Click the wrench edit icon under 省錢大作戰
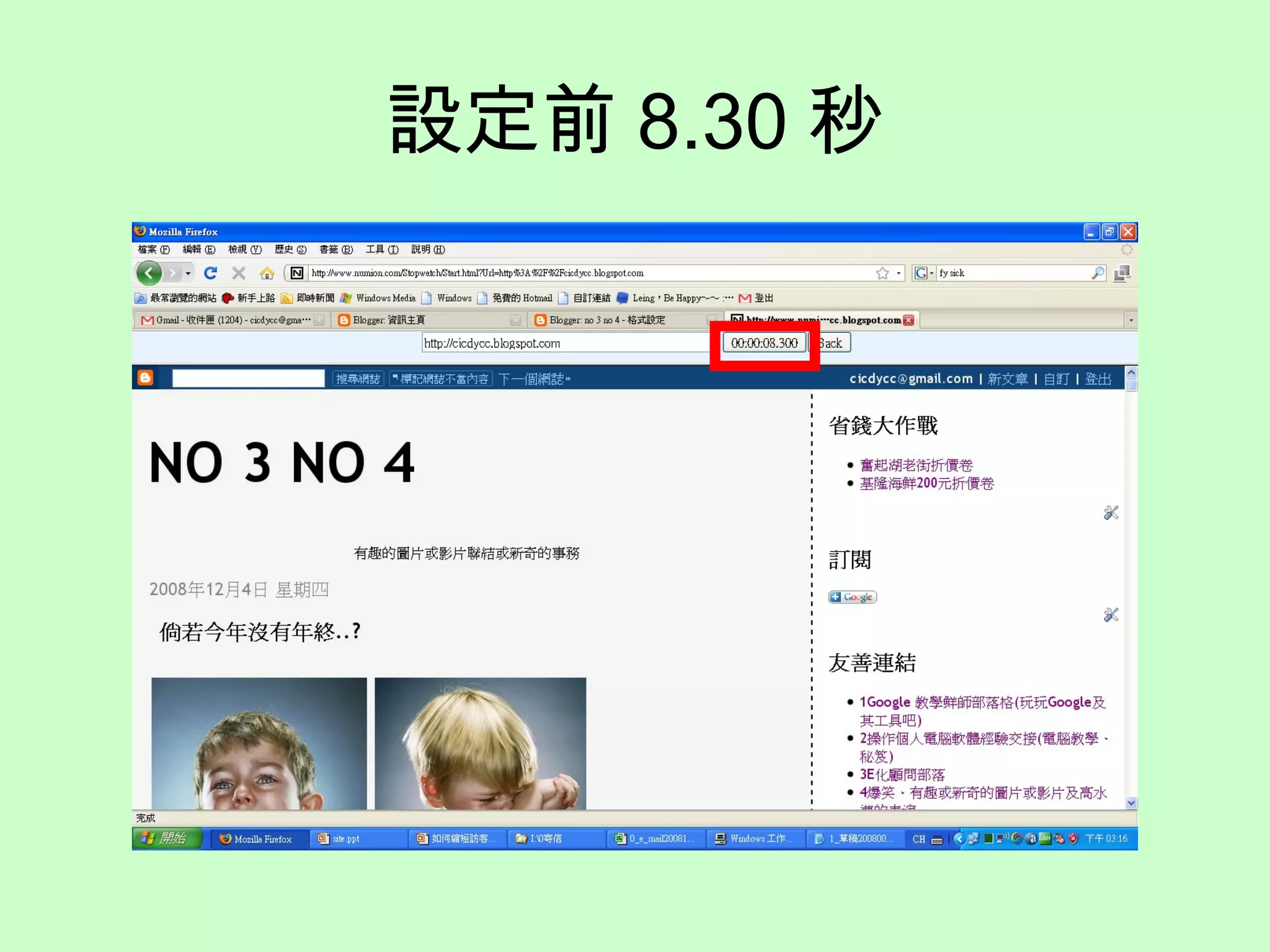 (x=1111, y=513)
